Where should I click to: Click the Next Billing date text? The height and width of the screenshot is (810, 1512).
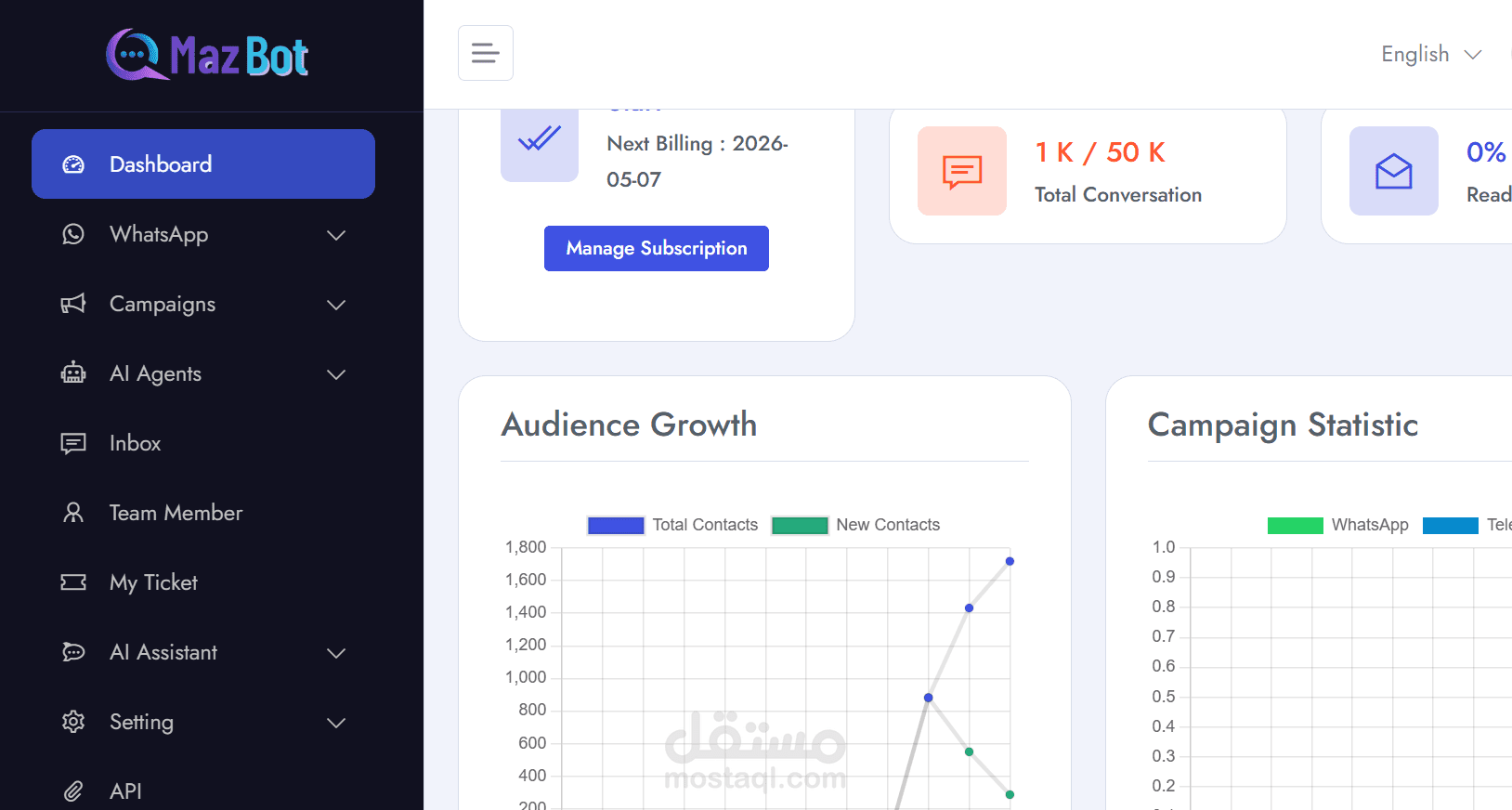tap(697, 162)
